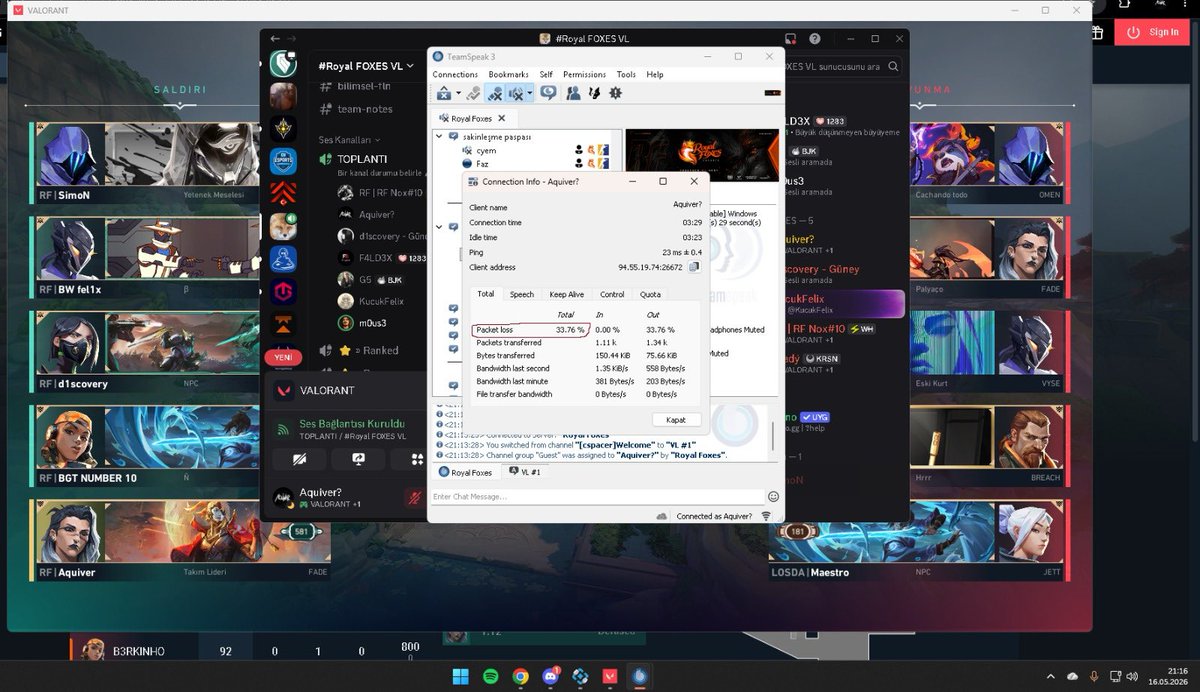Switch to Speech tab in Connection Info

point(522,294)
